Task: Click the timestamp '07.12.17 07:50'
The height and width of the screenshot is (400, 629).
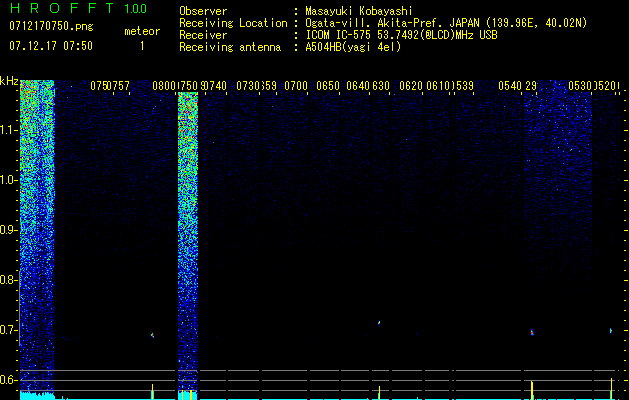Action: click(51, 46)
